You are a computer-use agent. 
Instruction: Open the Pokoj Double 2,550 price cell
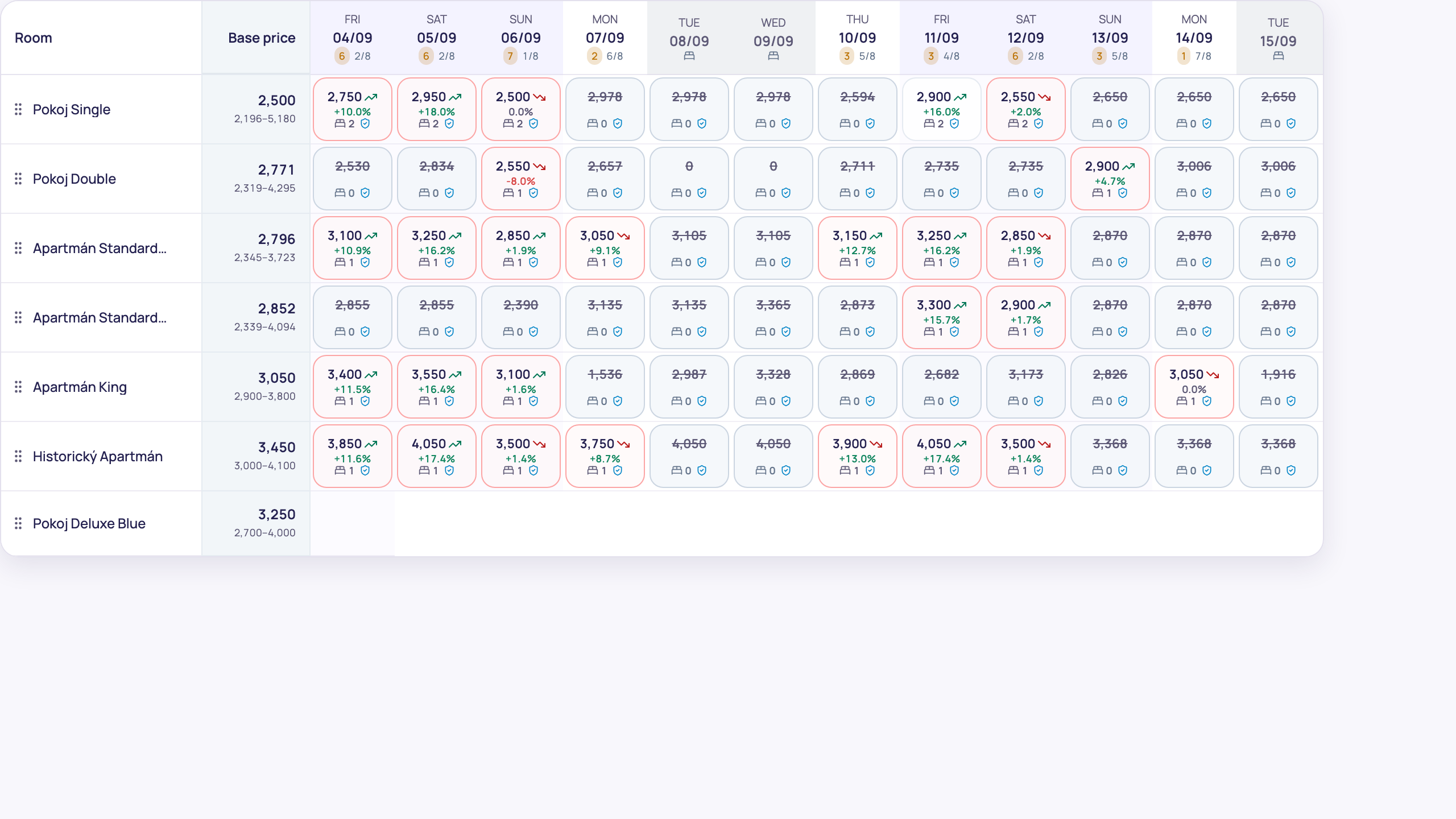(x=521, y=179)
